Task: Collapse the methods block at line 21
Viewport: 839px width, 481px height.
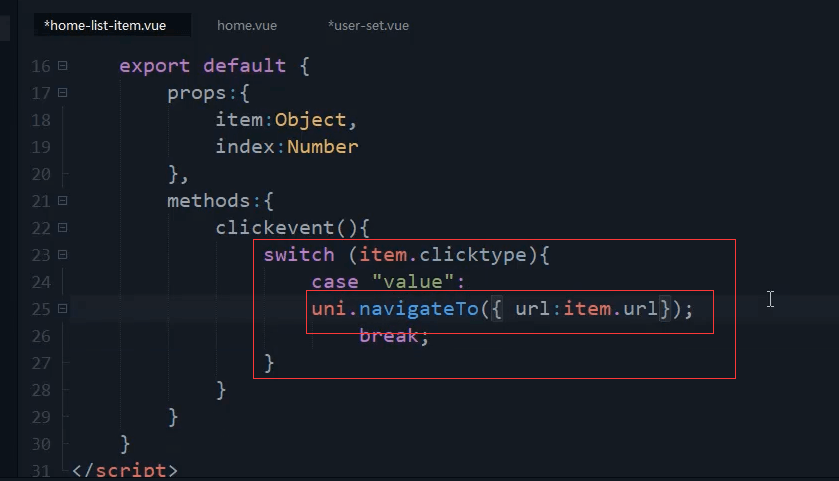Action: tap(63, 201)
